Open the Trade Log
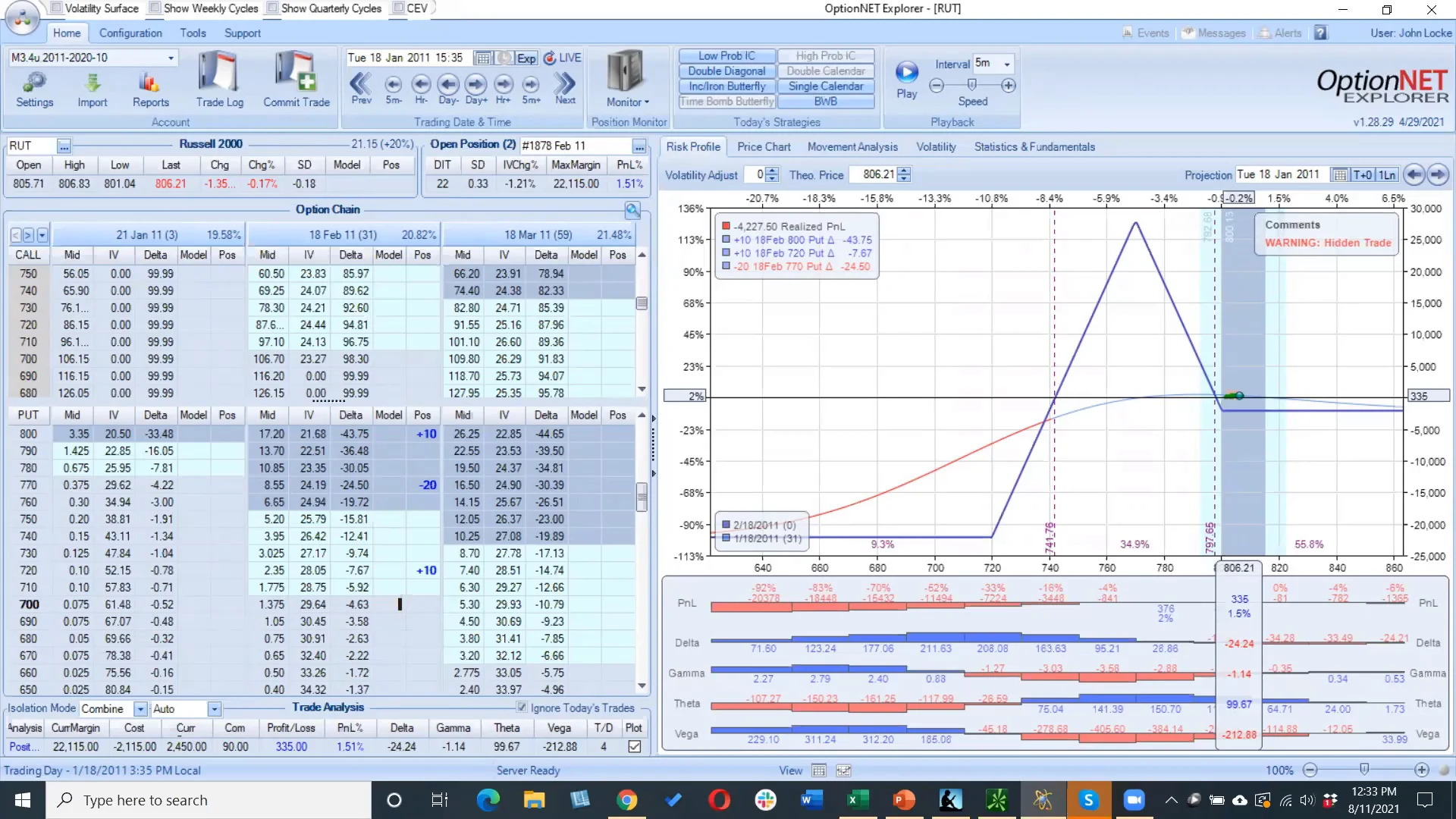 pyautogui.click(x=219, y=80)
